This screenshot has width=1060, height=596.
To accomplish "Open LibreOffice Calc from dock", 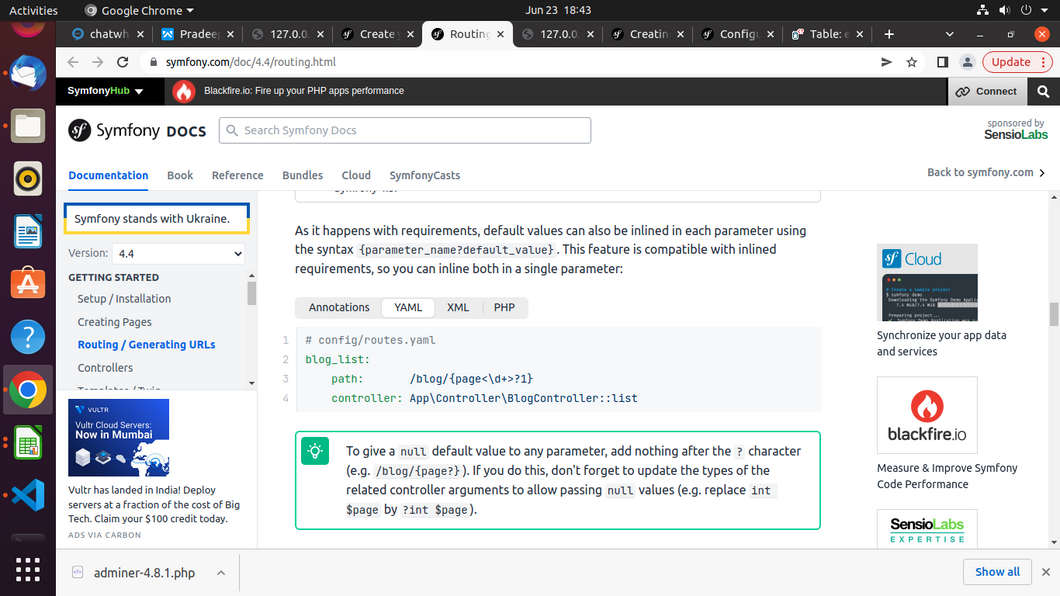I will (28, 443).
